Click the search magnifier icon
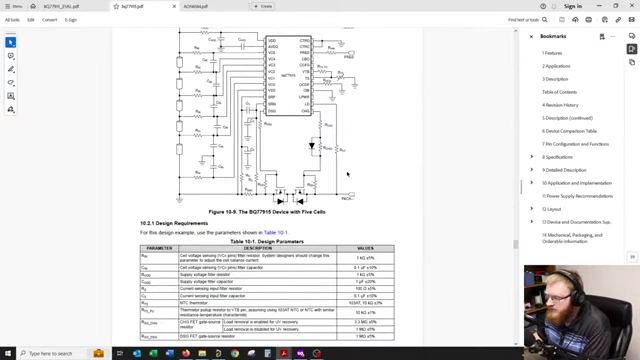 coord(544,20)
